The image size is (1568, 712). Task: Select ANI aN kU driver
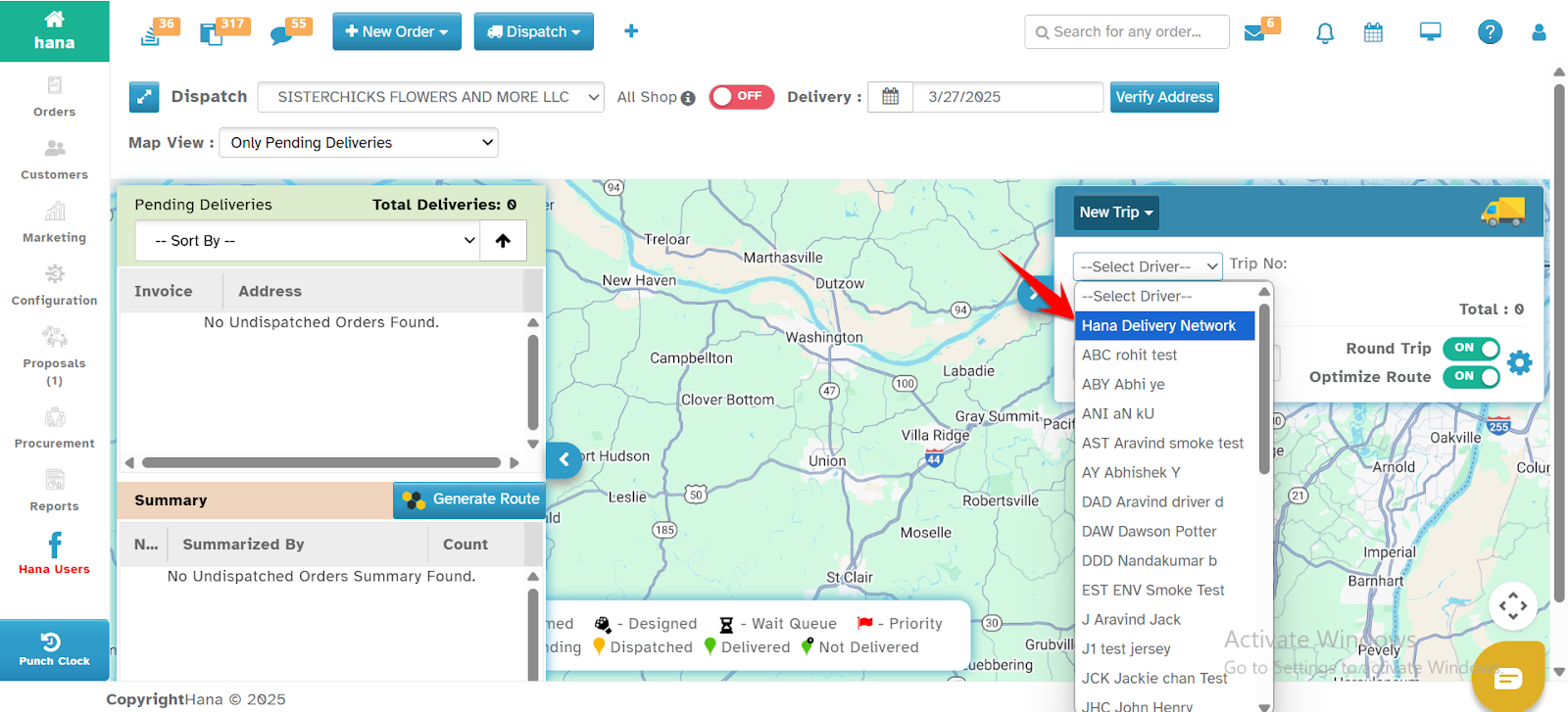(x=1164, y=414)
